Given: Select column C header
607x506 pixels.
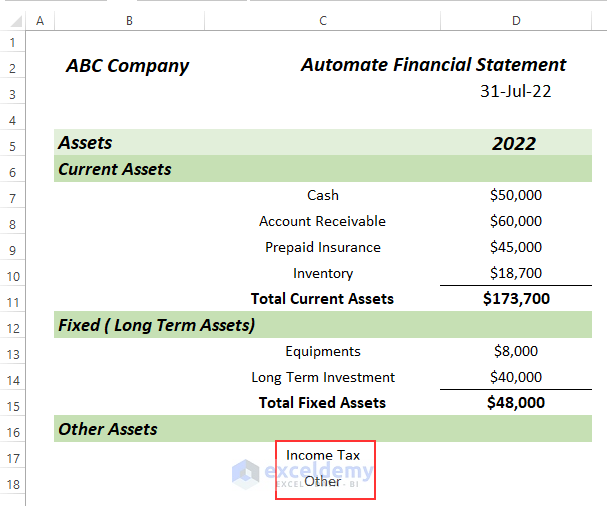Looking at the screenshot, I should pos(322,20).
